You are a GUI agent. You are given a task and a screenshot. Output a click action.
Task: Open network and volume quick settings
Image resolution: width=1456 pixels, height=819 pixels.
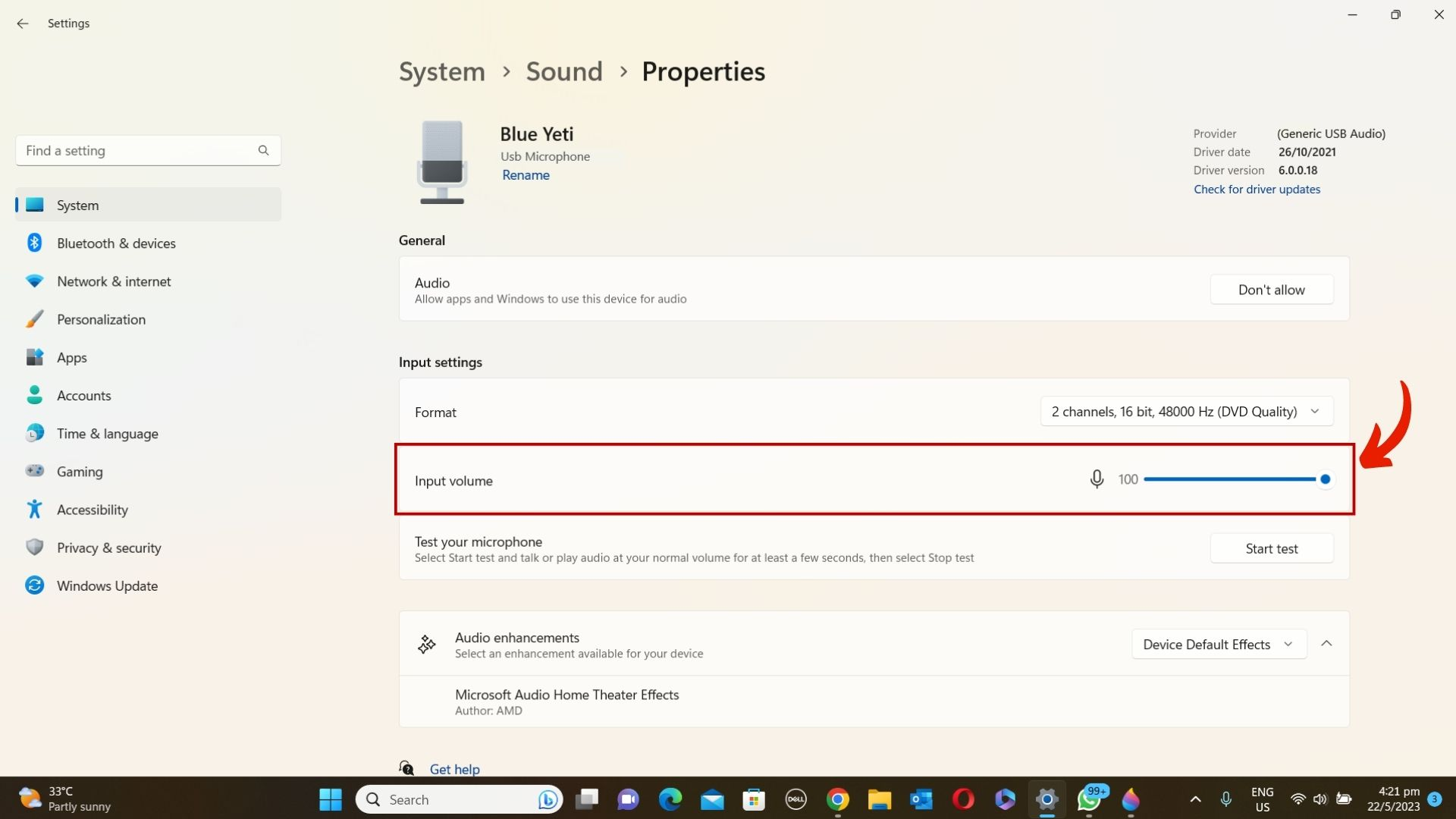(x=1320, y=799)
